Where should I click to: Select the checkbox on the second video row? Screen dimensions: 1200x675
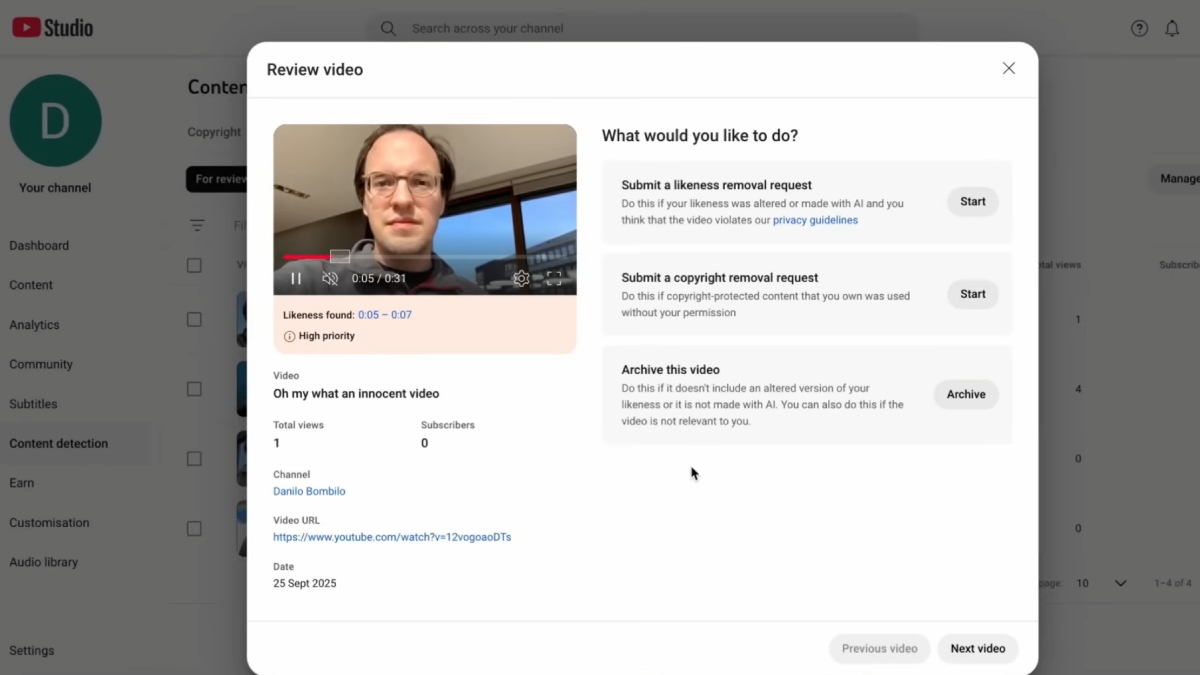pyautogui.click(x=194, y=389)
